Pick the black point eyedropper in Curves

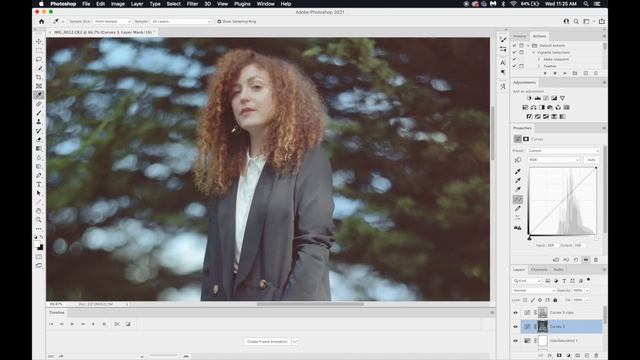tap(518, 171)
